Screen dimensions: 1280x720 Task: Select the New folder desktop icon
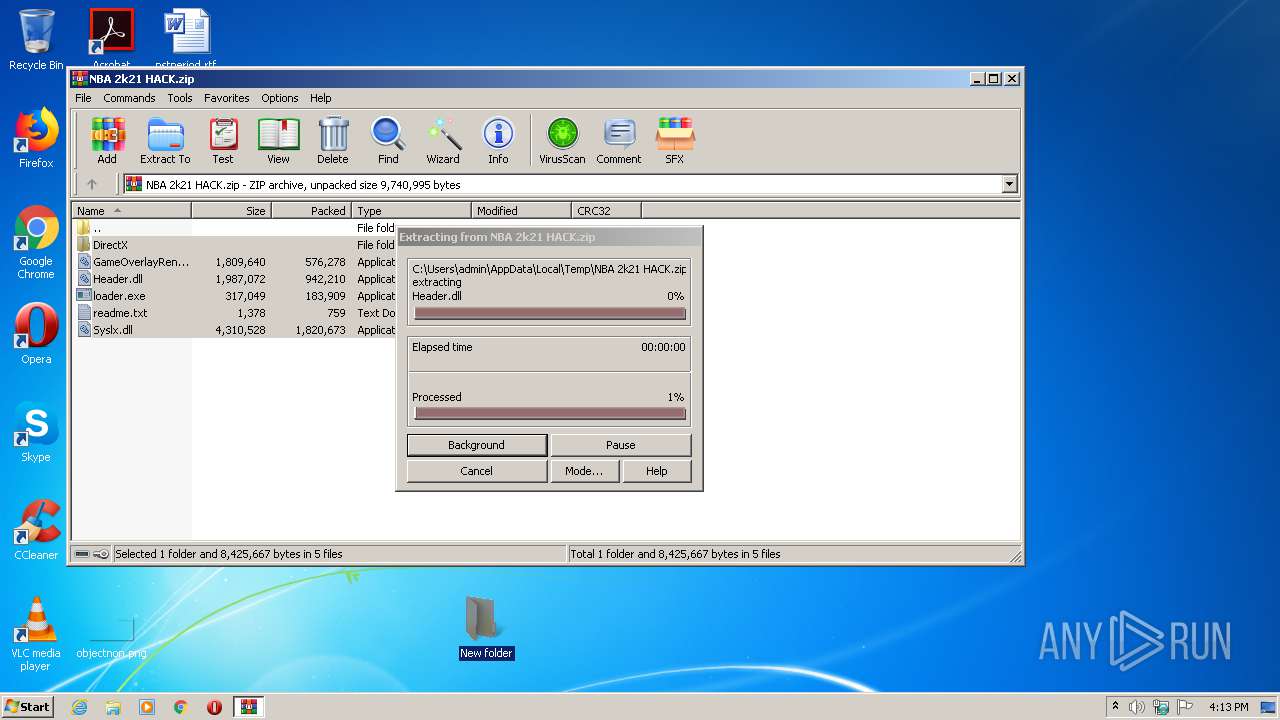486,628
